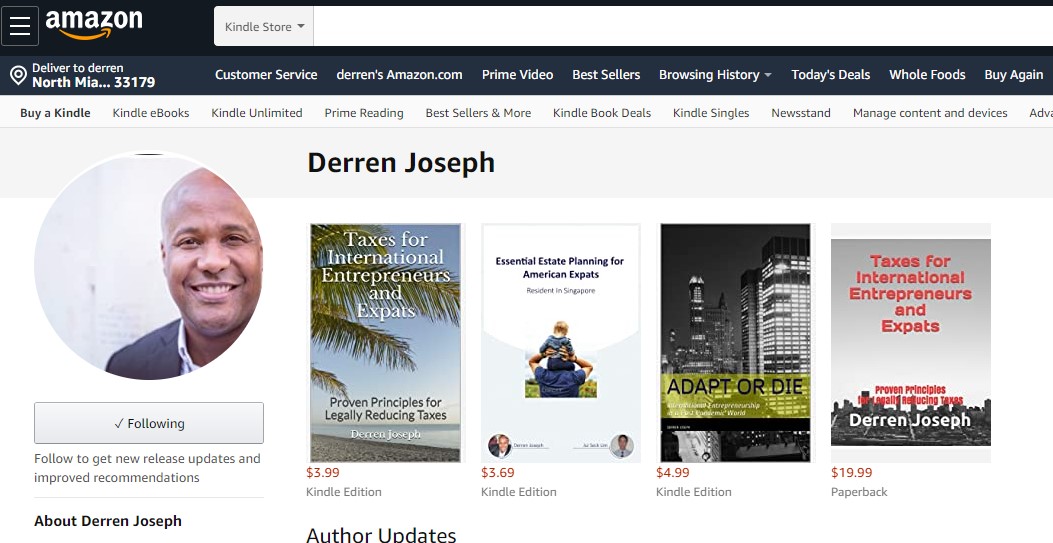Image resolution: width=1053 pixels, height=543 pixels.
Task: Click the $3.69 price link
Action: pyautogui.click(x=498, y=473)
